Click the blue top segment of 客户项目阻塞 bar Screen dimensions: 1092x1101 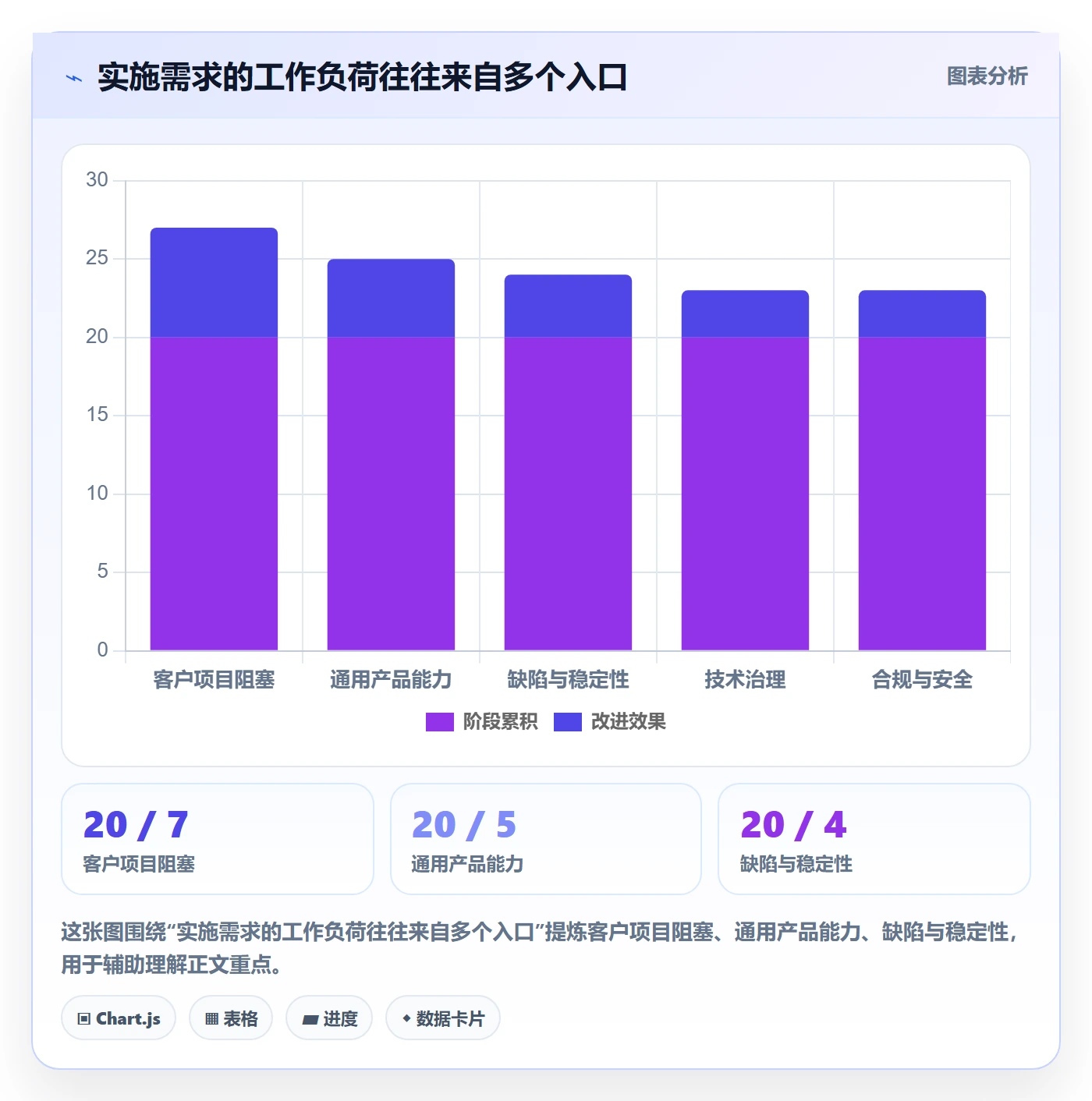coord(214,282)
